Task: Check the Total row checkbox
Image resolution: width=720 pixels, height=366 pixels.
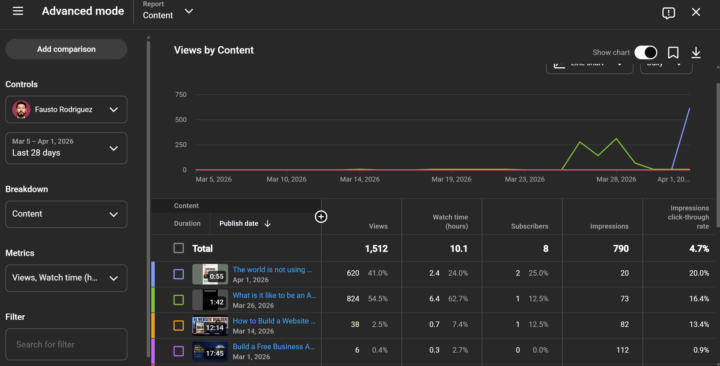Action: click(x=179, y=248)
